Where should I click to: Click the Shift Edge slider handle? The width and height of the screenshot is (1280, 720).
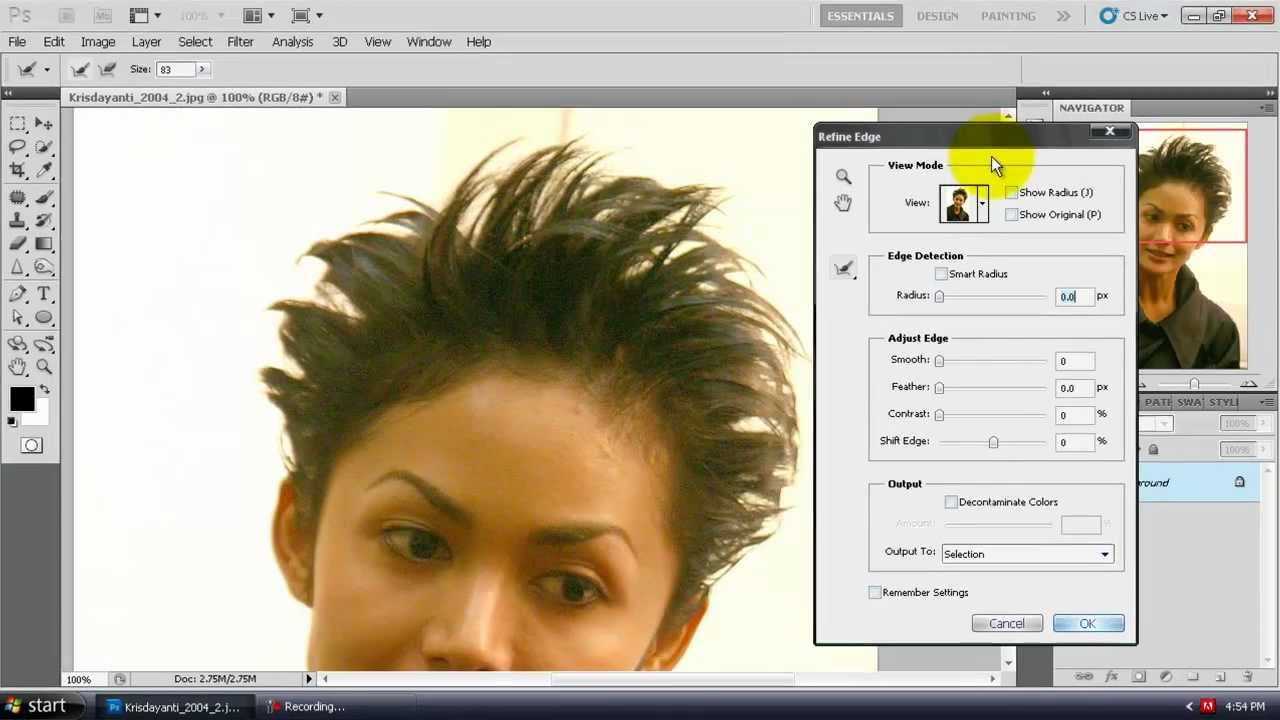(x=993, y=442)
